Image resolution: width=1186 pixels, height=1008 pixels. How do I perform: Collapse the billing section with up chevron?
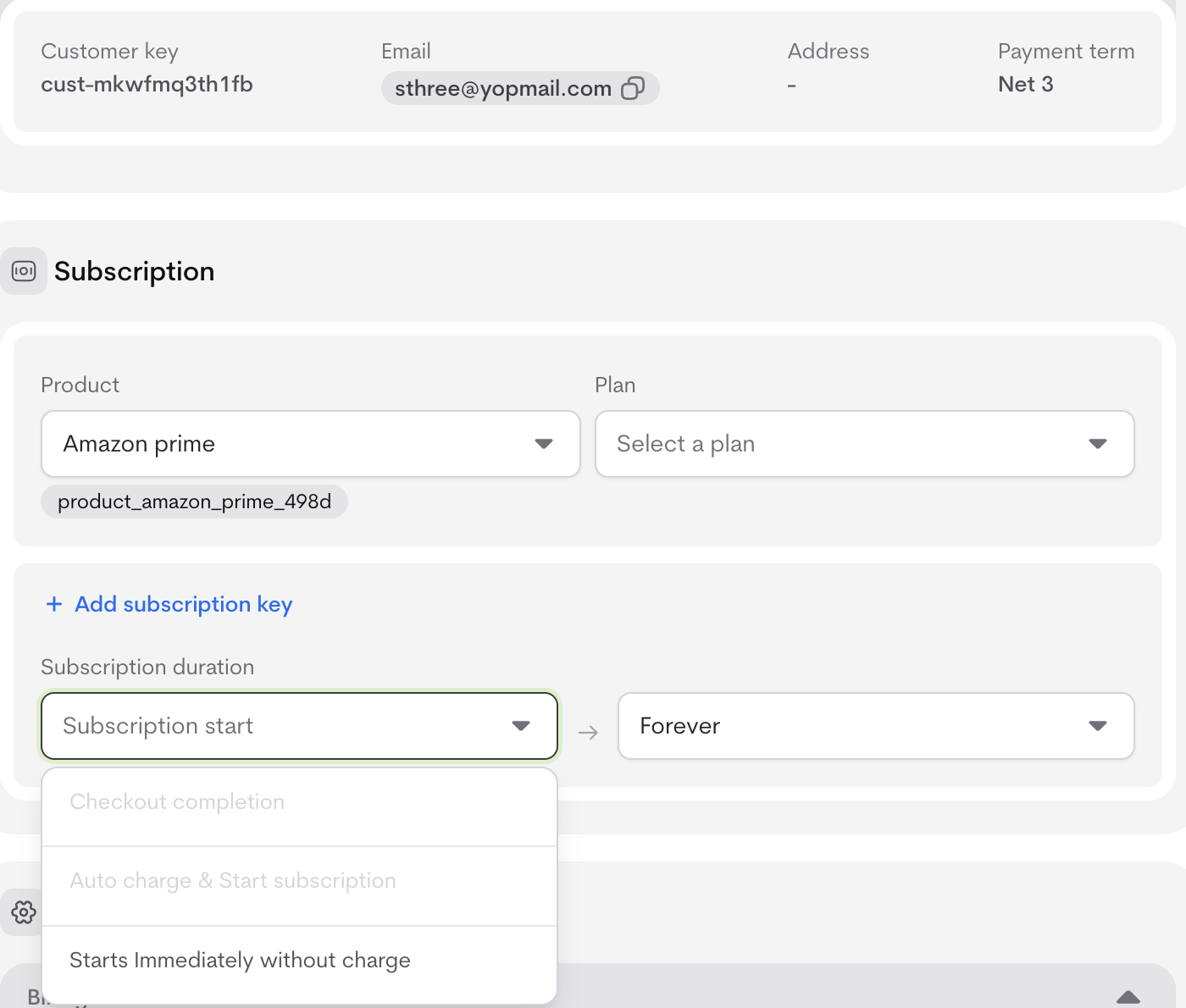click(x=1128, y=997)
